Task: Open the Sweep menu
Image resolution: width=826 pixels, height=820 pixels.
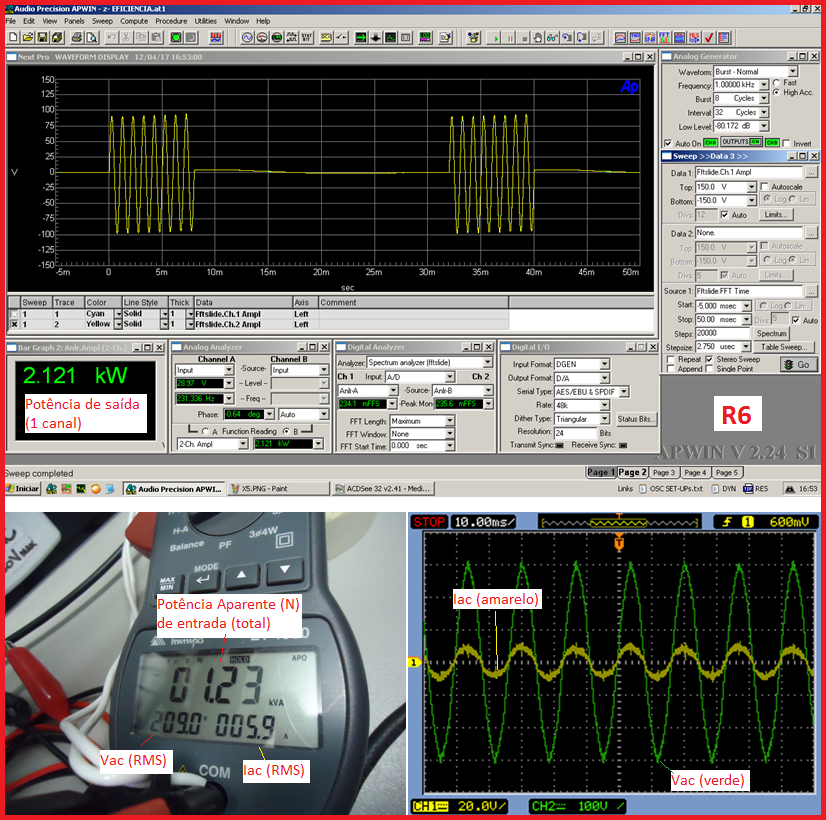Action: pyautogui.click(x=102, y=20)
